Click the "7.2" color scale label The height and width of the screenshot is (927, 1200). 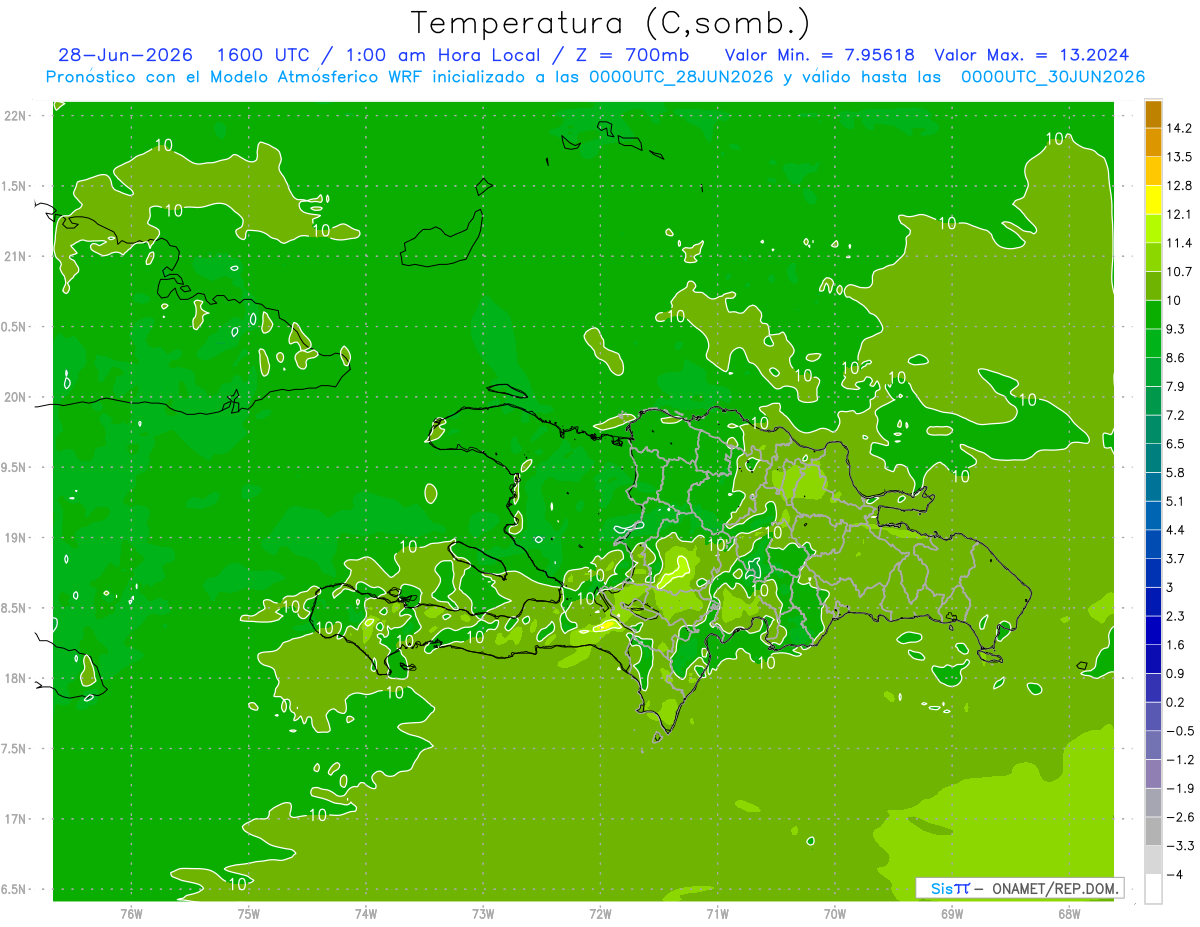tap(1176, 415)
